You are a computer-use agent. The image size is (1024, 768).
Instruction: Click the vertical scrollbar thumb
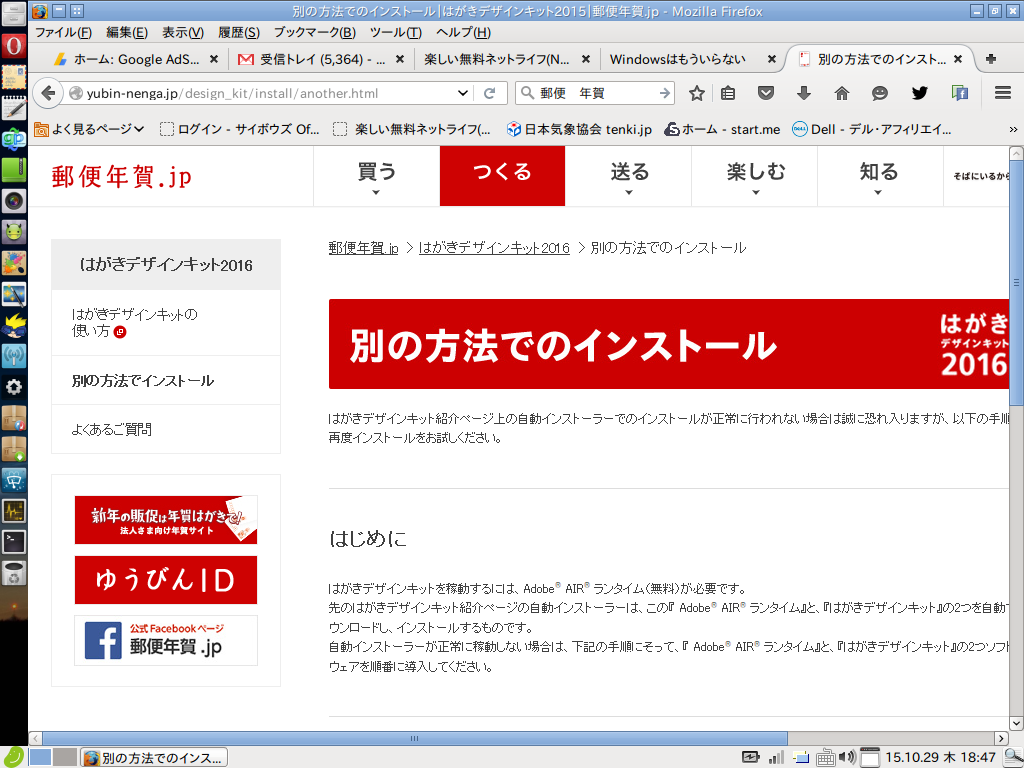1016,283
